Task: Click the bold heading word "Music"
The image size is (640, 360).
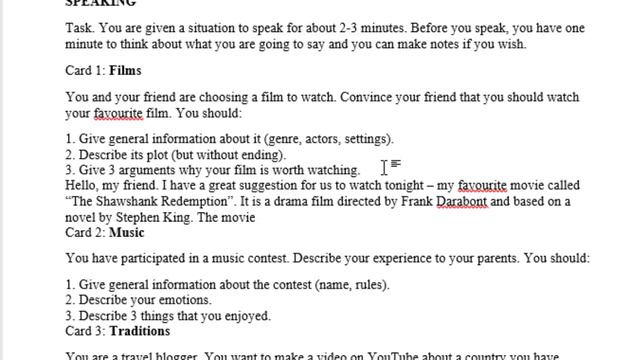Action: (x=127, y=233)
